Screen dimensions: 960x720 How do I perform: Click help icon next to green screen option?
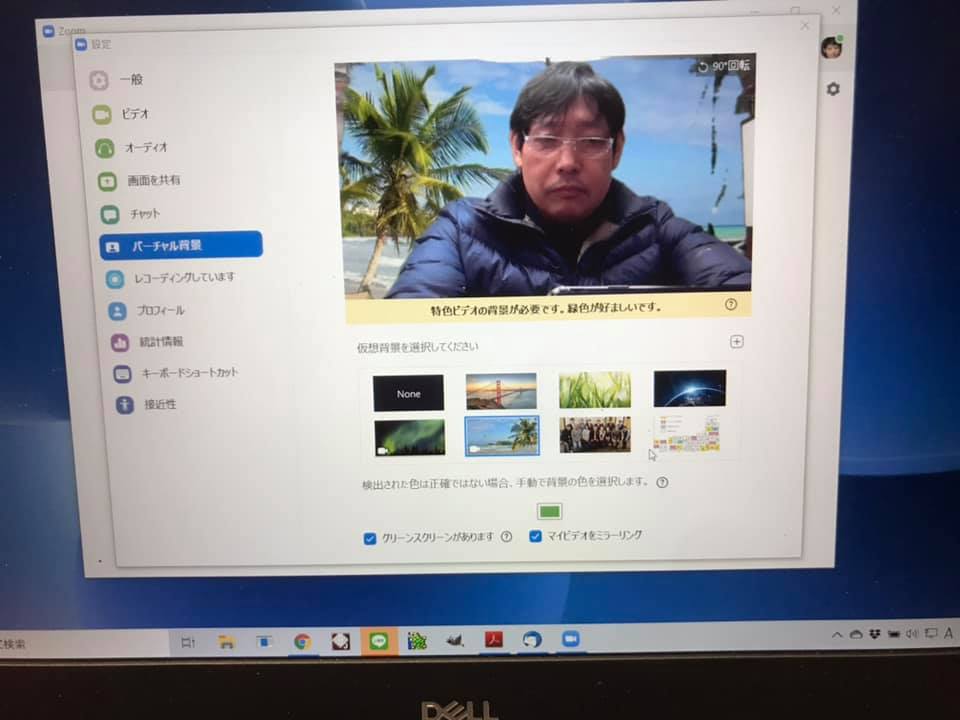506,537
